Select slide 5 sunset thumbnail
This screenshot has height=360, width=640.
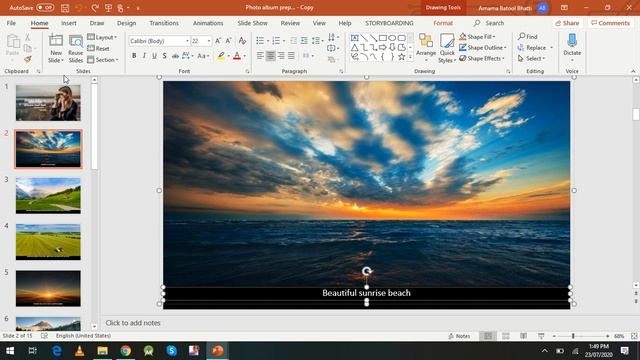48,288
